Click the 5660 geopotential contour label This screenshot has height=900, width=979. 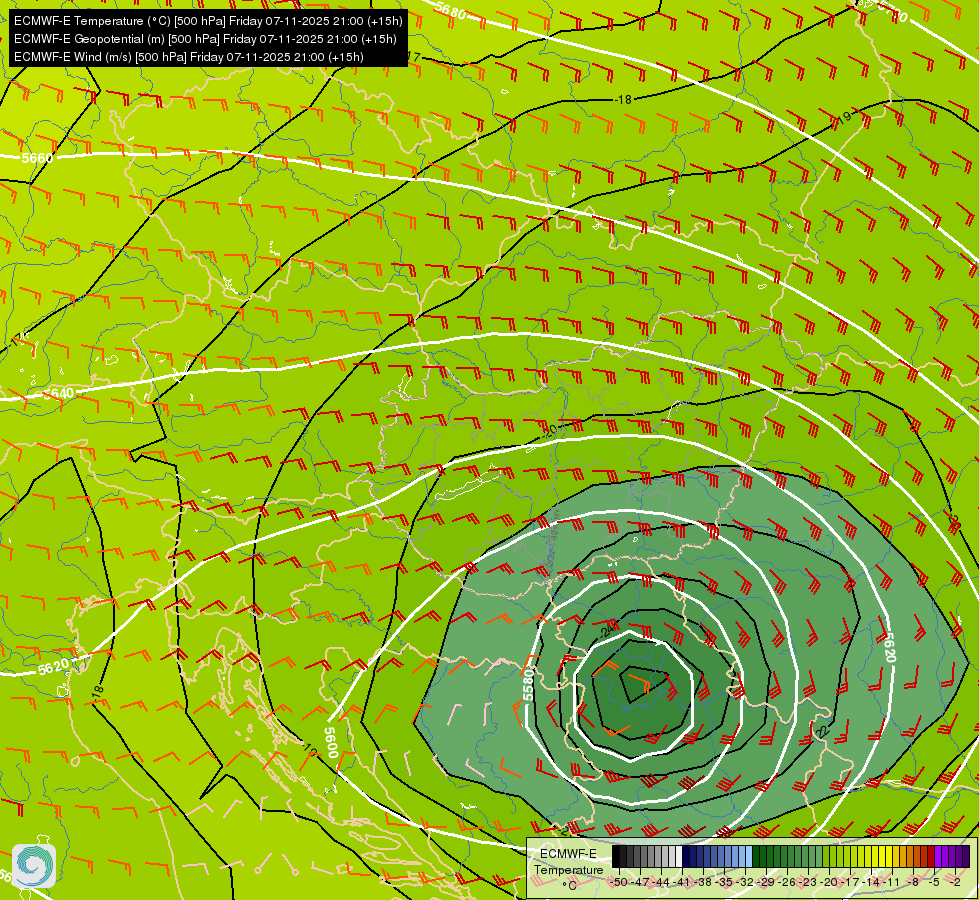click(37, 158)
